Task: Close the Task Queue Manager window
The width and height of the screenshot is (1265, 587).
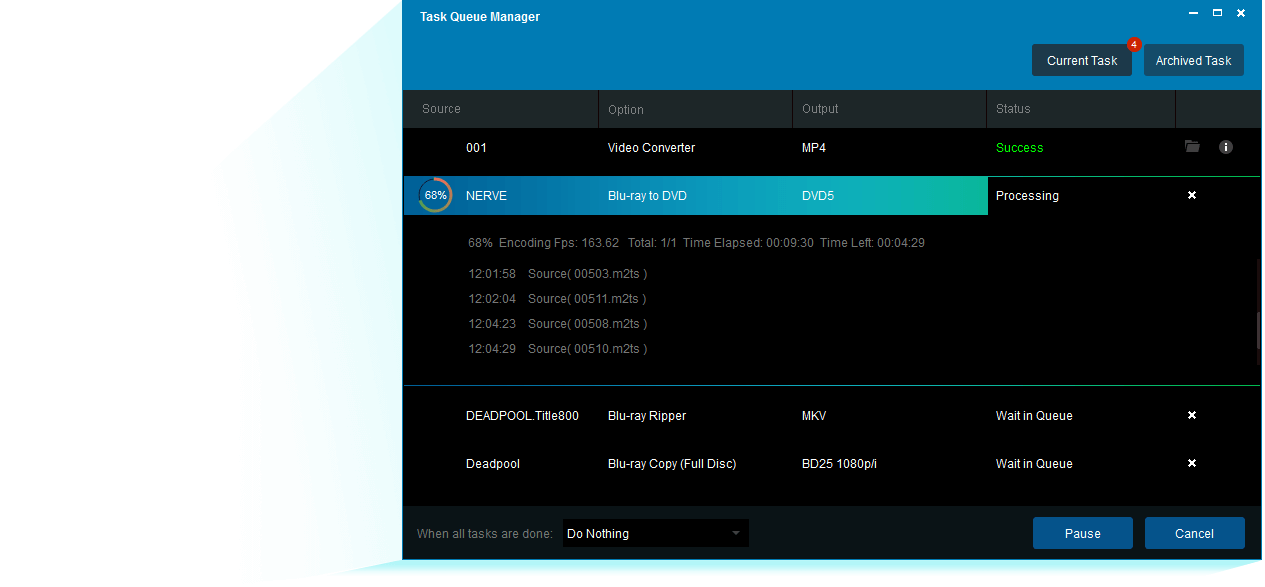Action: click(1241, 13)
